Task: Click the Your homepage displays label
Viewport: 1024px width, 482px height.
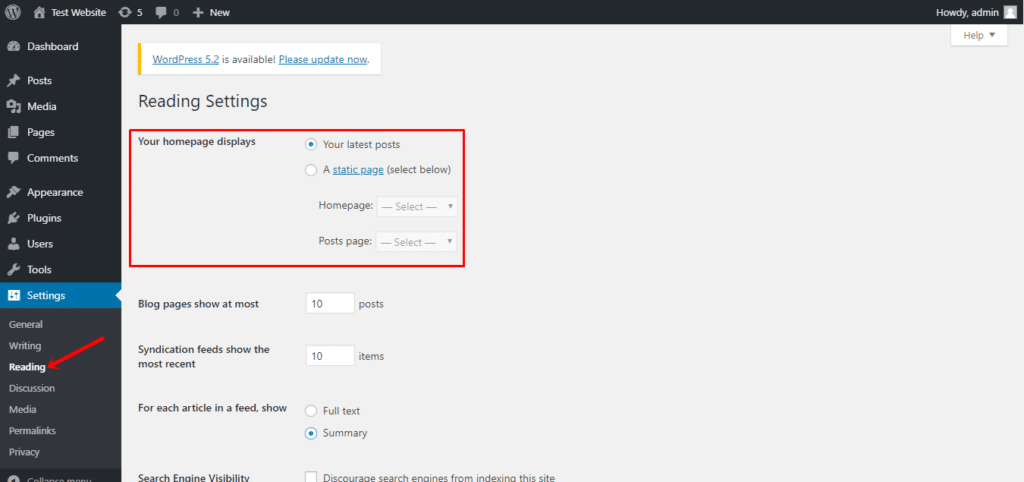Action: tap(197, 141)
